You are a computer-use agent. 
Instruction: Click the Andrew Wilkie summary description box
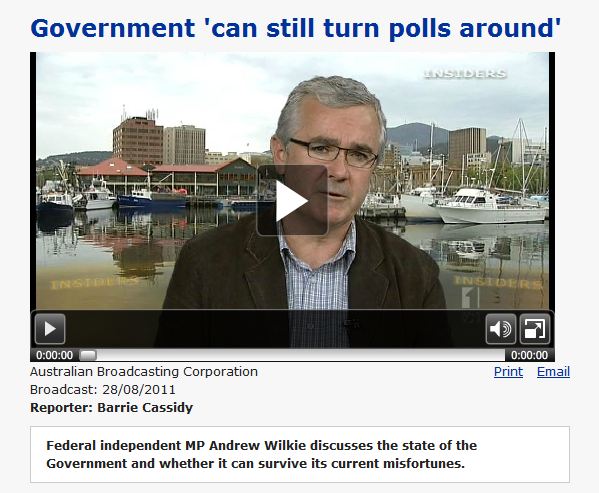(300, 454)
